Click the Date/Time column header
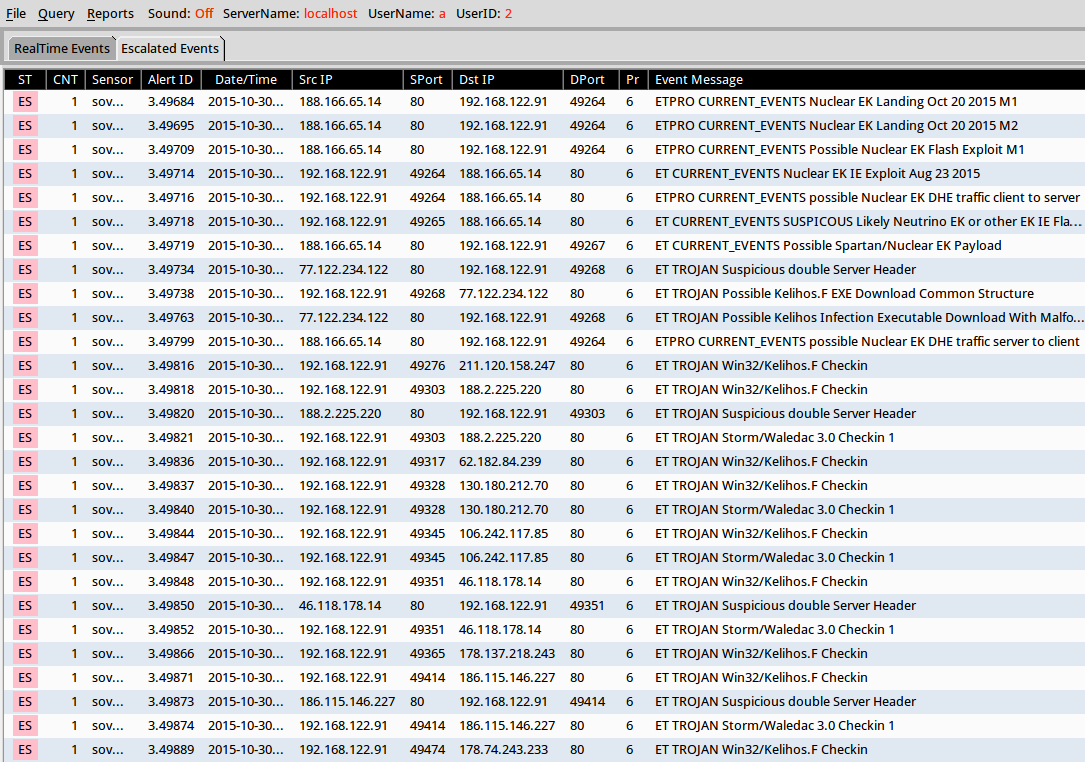 (x=246, y=80)
